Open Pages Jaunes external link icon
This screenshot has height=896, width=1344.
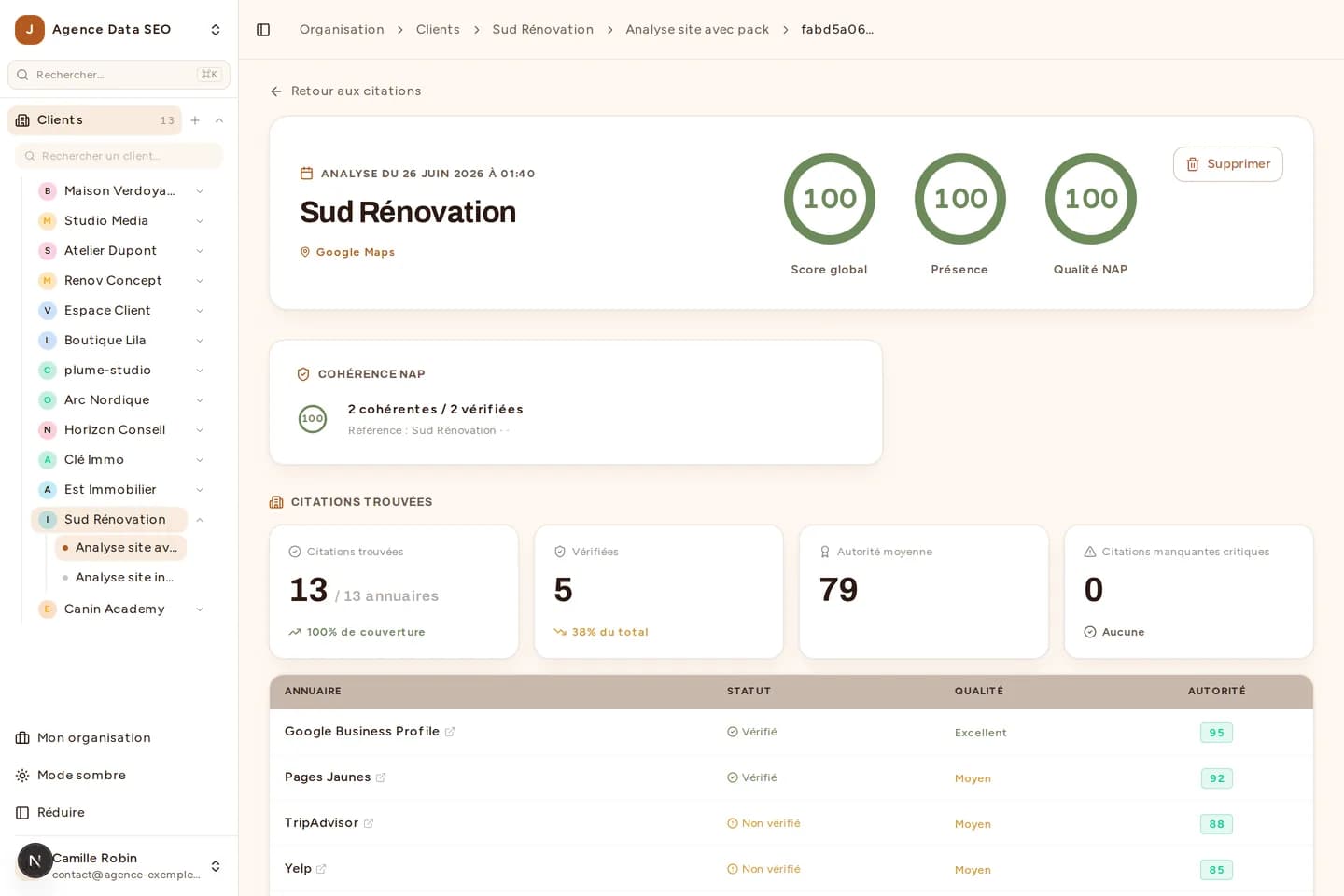click(381, 777)
